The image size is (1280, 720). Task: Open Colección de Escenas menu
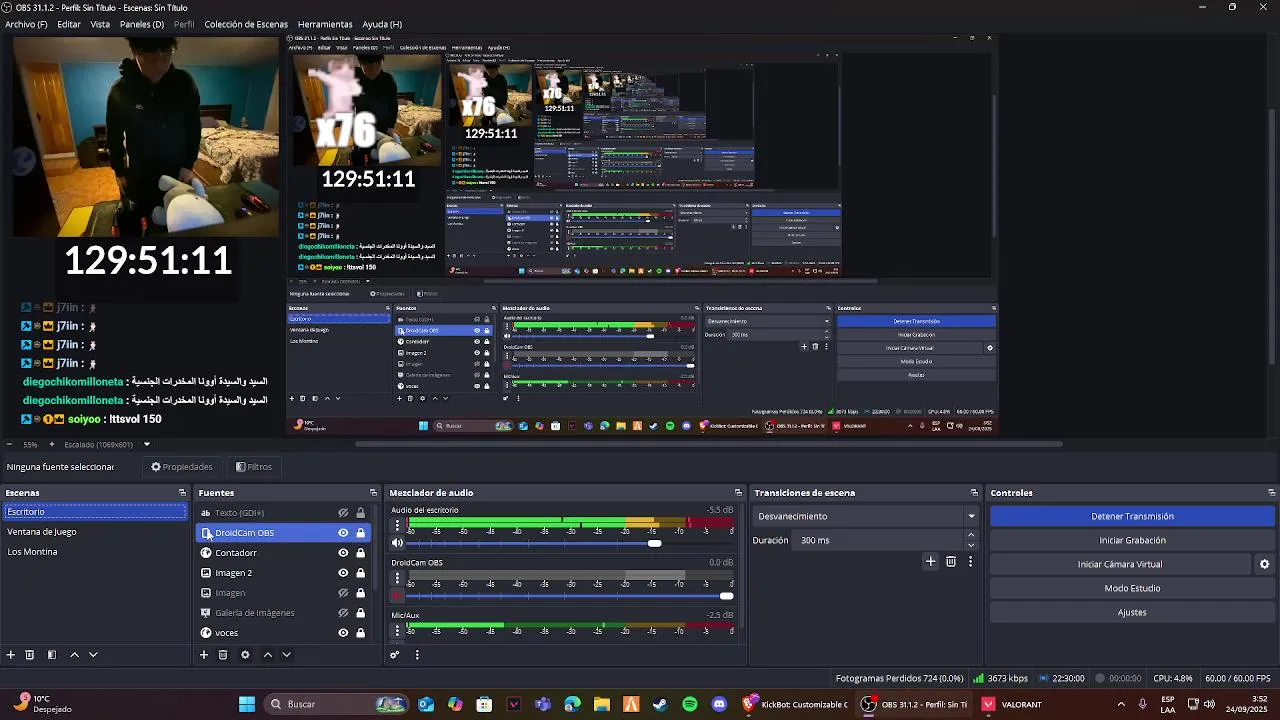tap(246, 24)
